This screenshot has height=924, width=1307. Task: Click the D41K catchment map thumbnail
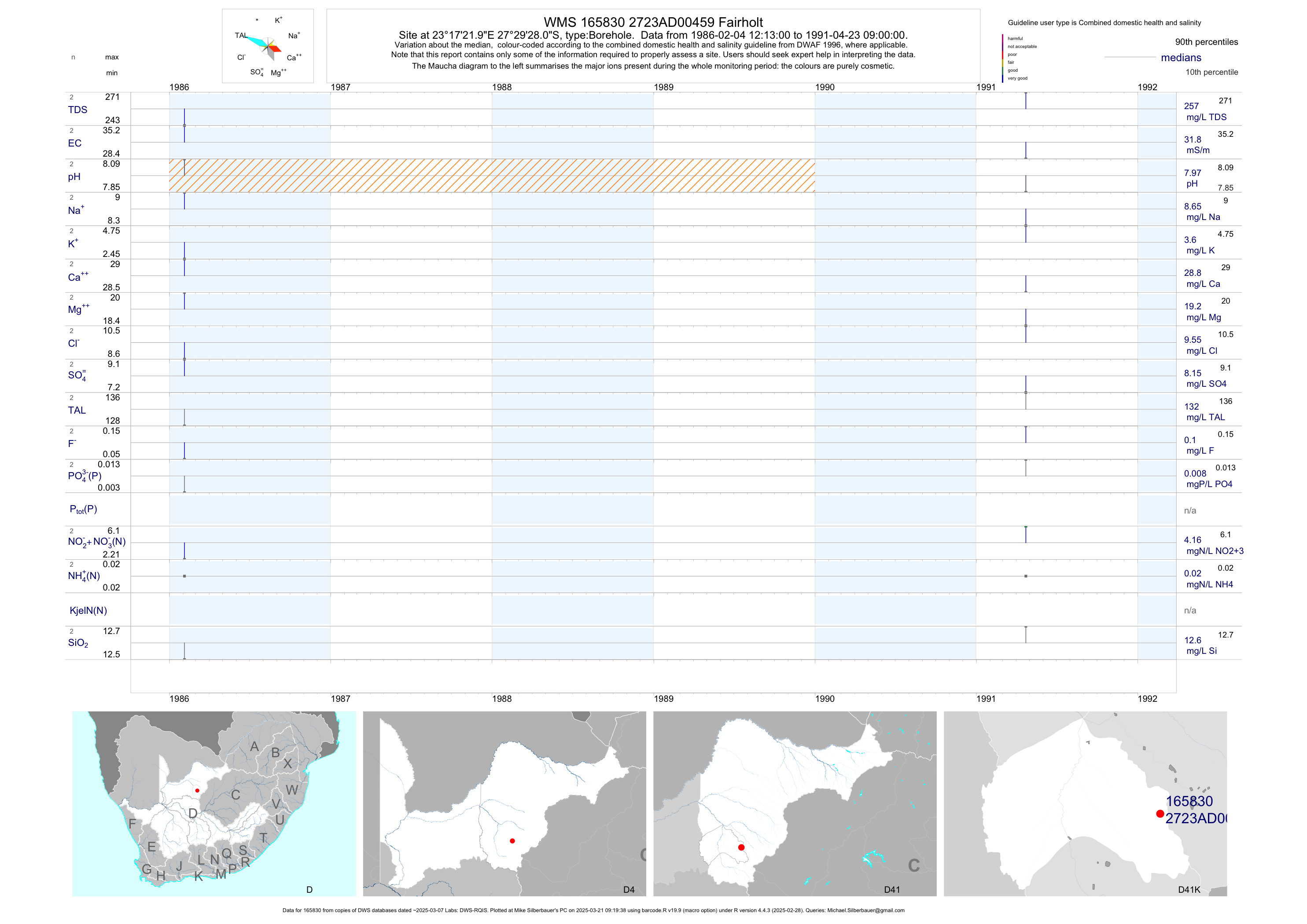[x=1085, y=803]
